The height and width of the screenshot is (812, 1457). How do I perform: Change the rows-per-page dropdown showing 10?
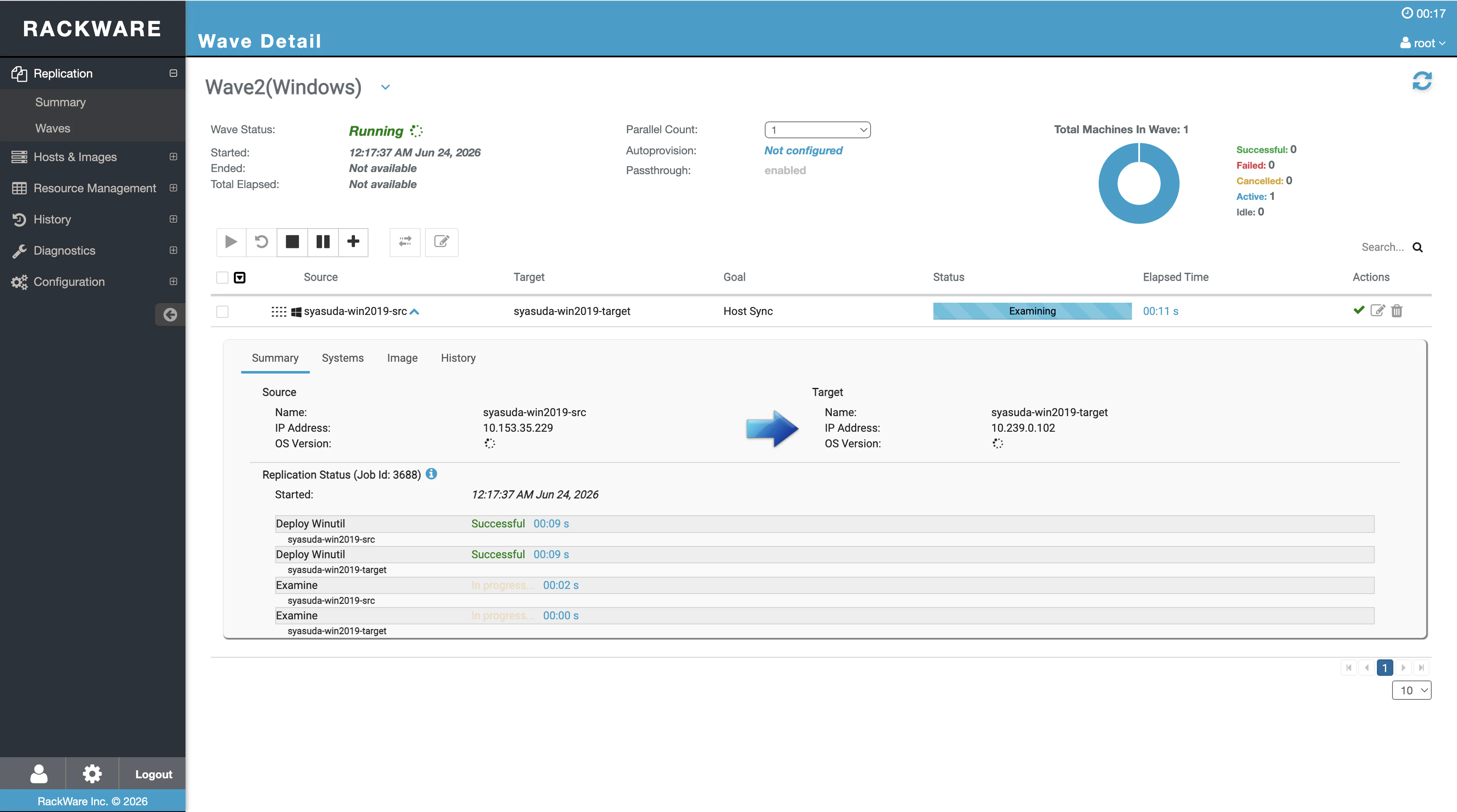pyautogui.click(x=1412, y=690)
